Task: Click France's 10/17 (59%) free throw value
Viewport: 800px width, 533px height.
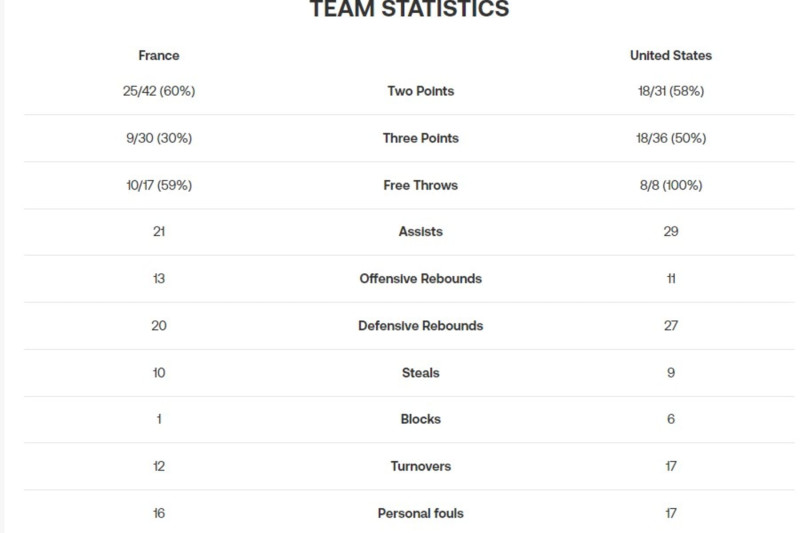Action: pos(159,185)
